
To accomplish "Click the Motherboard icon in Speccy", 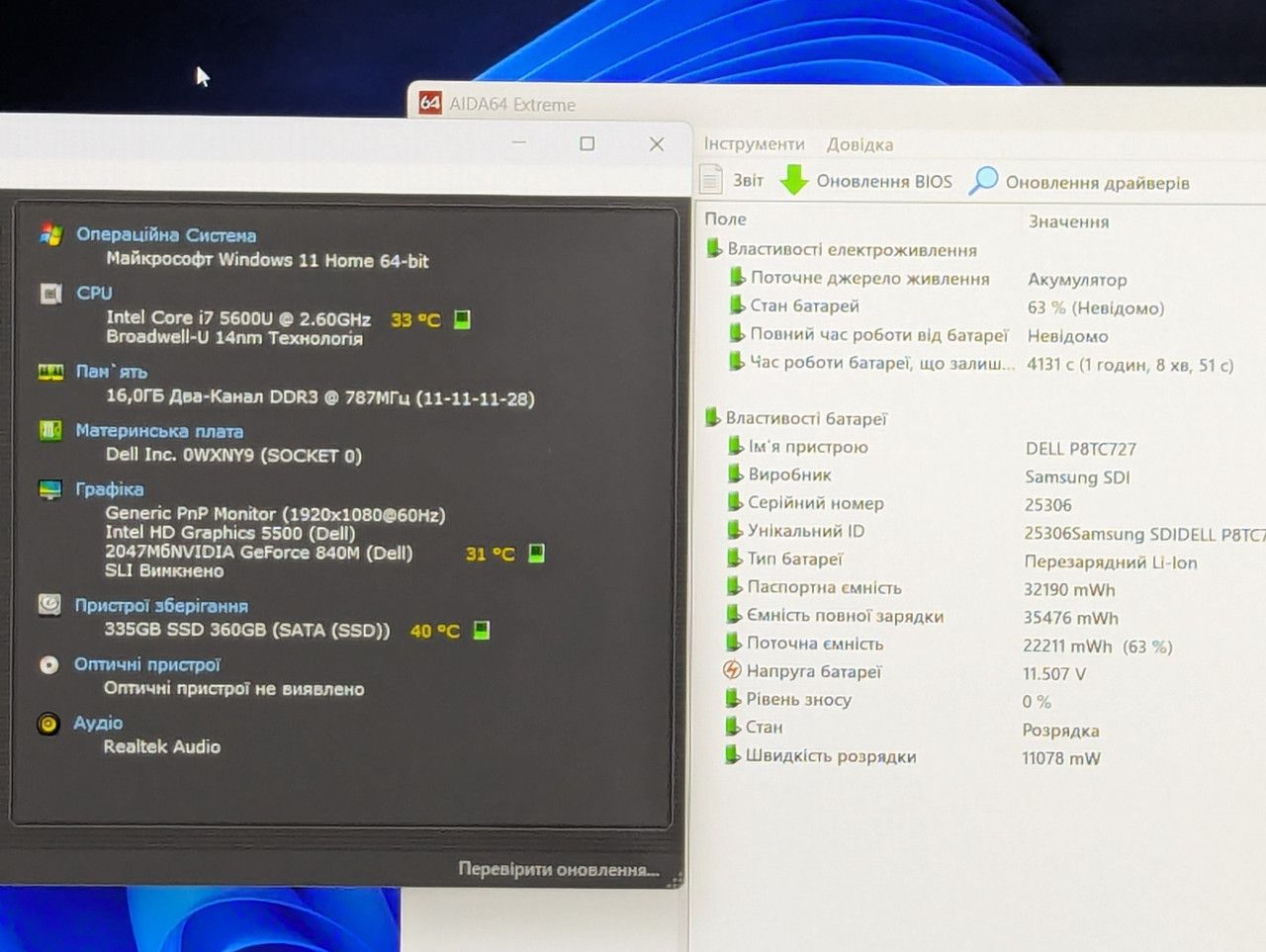I will (x=49, y=430).
